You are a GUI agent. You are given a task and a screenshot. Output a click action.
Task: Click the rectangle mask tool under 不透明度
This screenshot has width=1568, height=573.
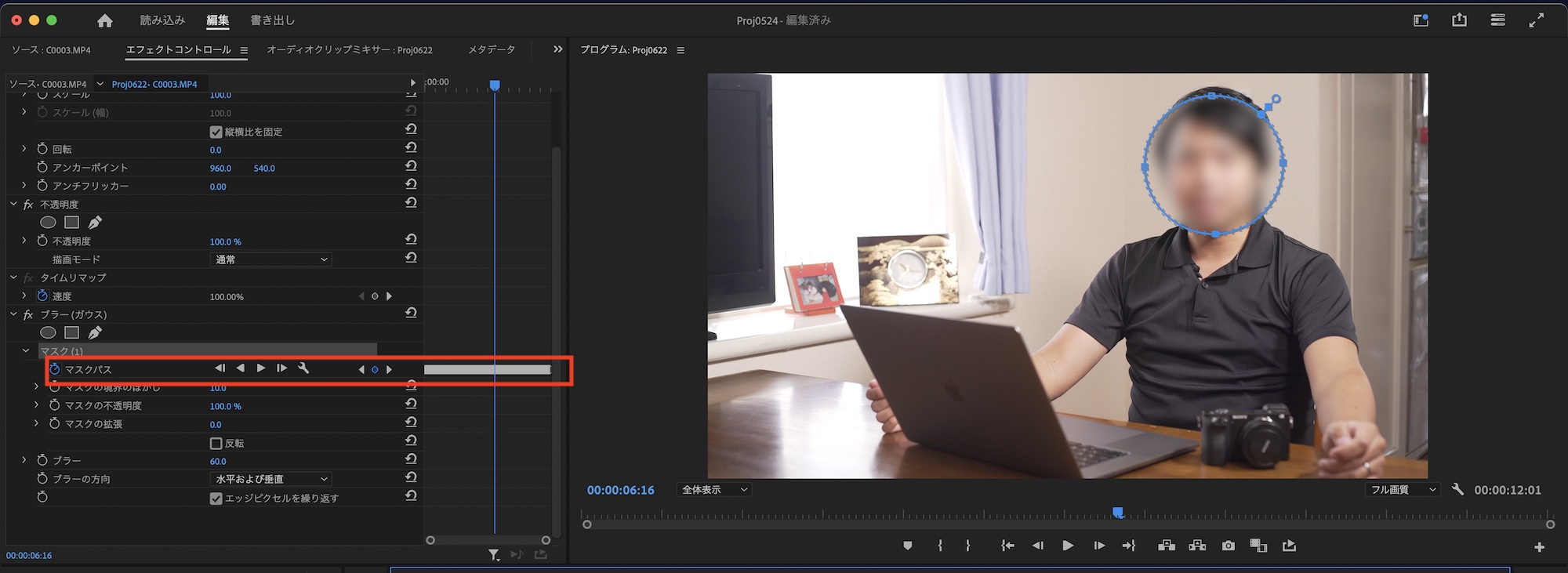[71, 223]
